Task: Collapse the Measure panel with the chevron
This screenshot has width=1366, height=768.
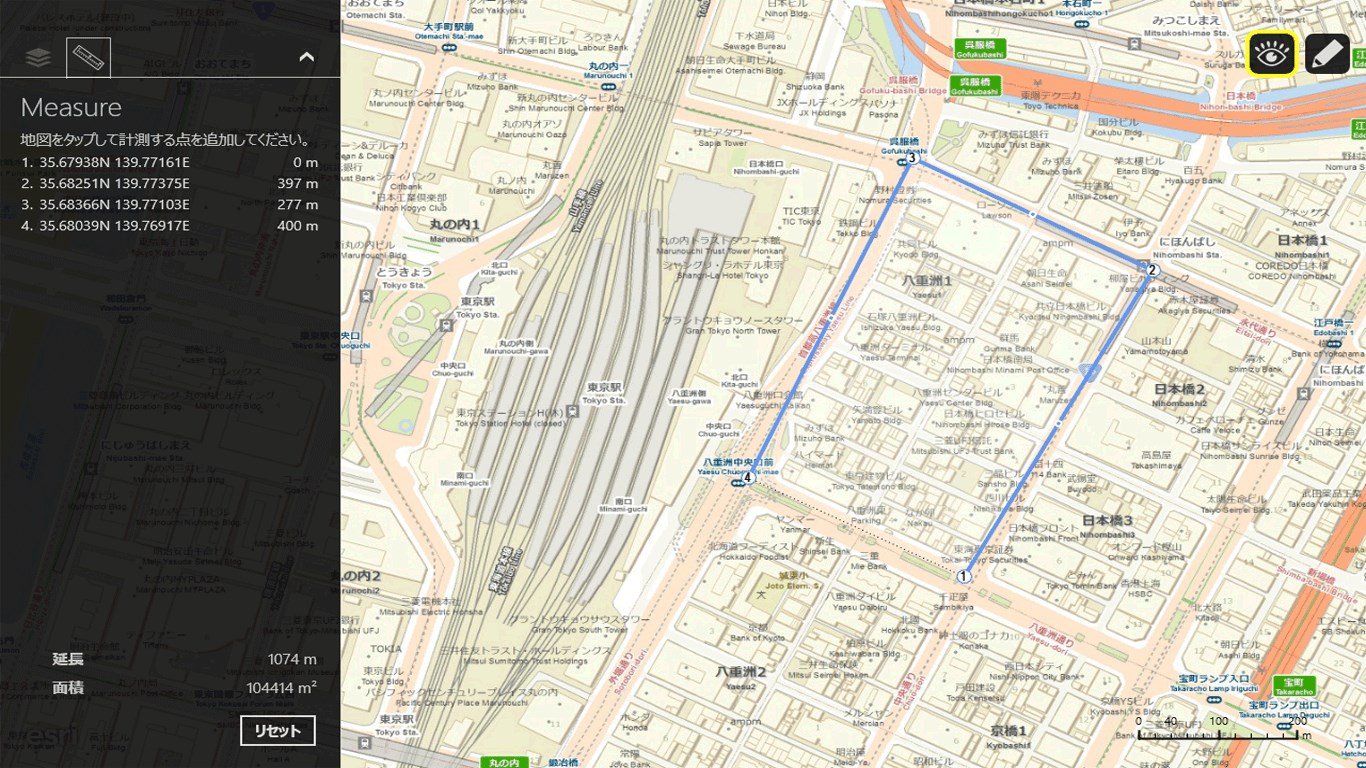Action: click(x=307, y=58)
